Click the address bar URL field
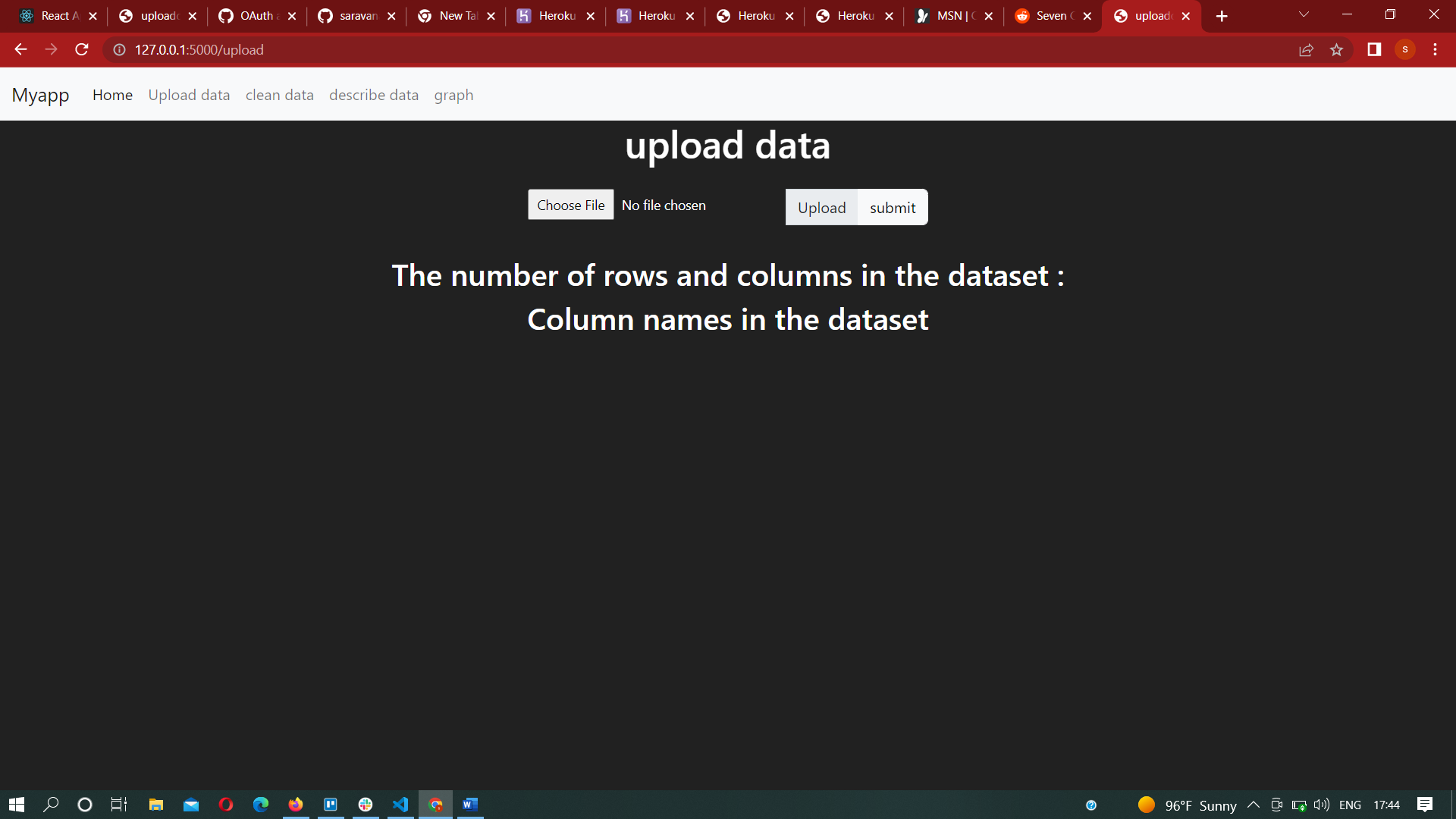1456x819 pixels. (x=531, y=49)
